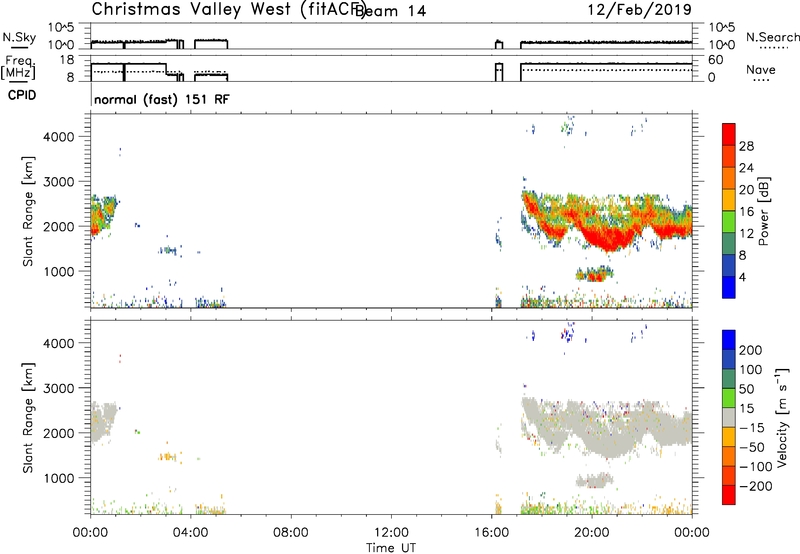The image size is (800, 554).
Task: Click the gray patch near 1000 km in velocity panel
Action: [x=594, y=480]
